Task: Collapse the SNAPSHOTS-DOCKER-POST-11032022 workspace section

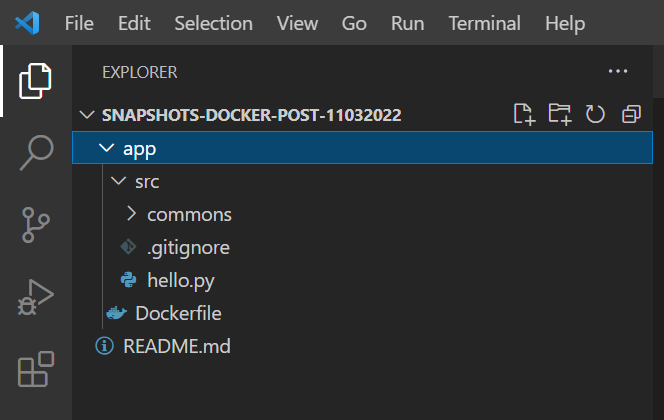Action: tap(87, 115)
